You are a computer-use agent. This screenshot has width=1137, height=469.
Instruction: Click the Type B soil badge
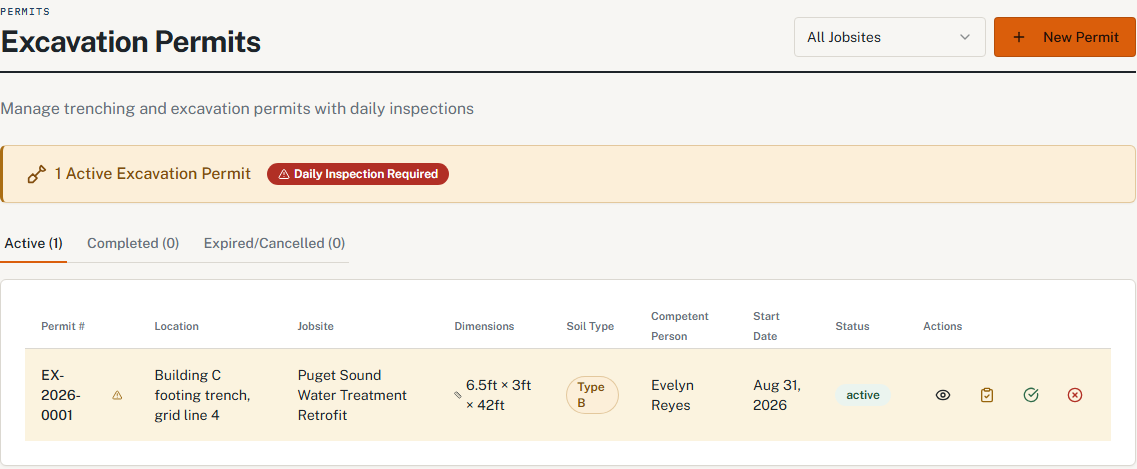592,395
